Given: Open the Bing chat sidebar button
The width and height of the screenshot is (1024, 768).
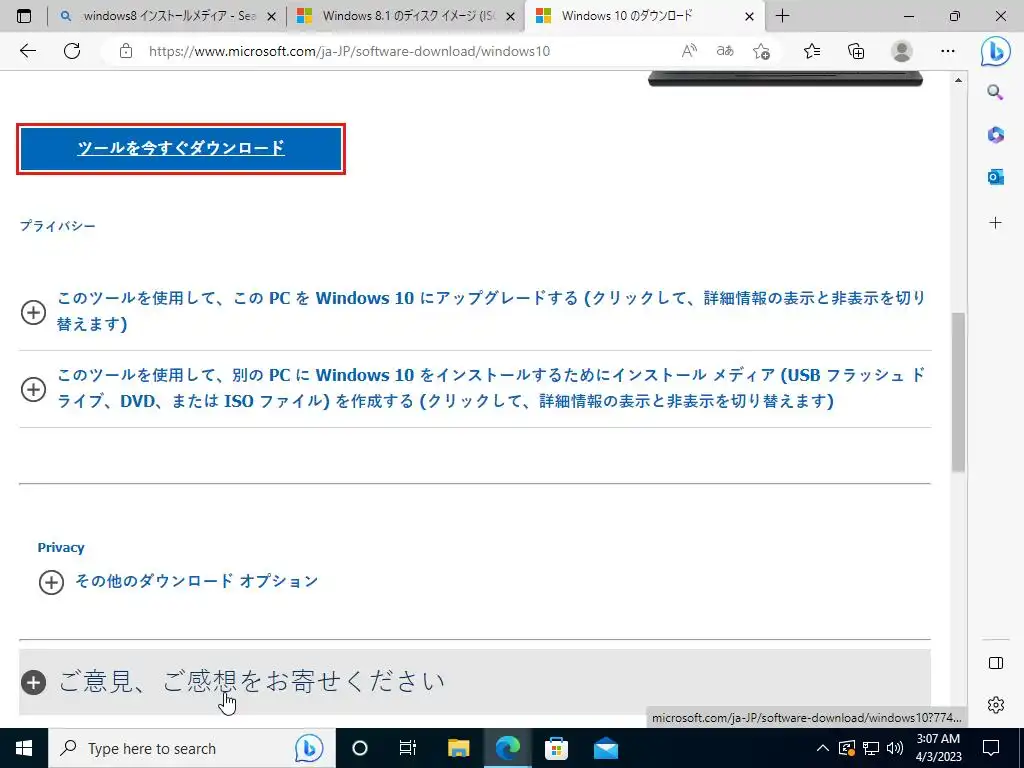Looking at the screenshot, I should (995, 52).
